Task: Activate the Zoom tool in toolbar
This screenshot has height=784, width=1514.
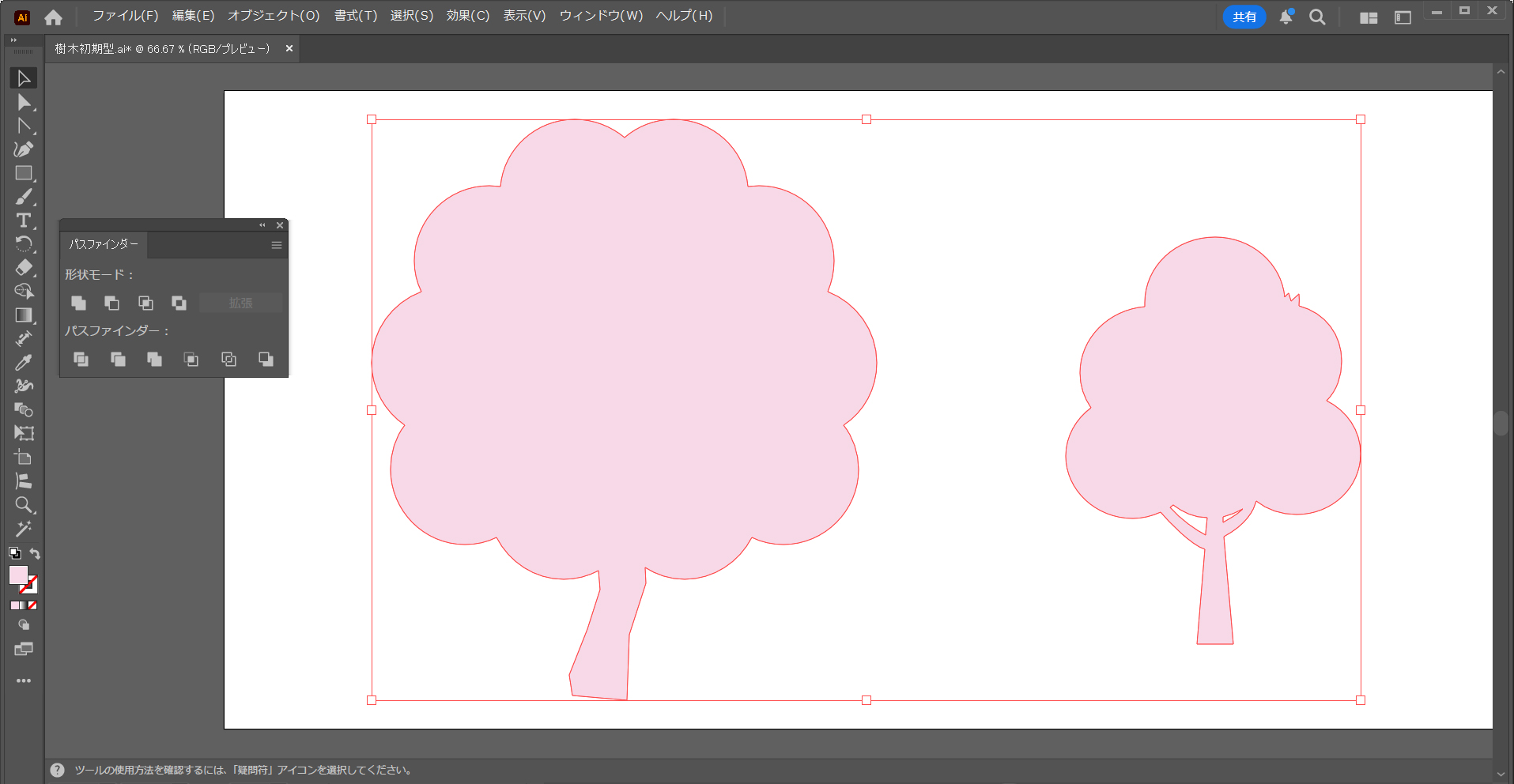Action: point(24,505)
